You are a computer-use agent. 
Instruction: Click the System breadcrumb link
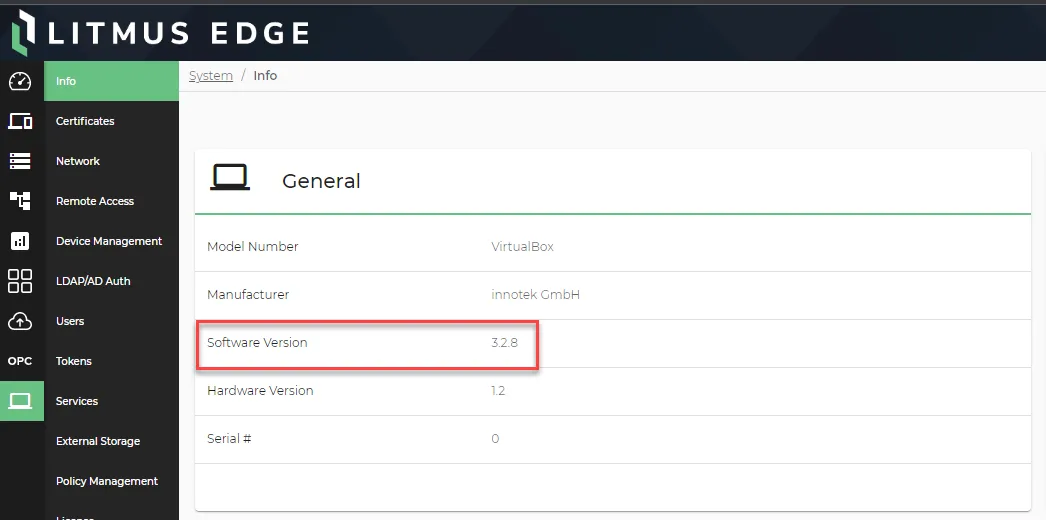pos(211,76)
